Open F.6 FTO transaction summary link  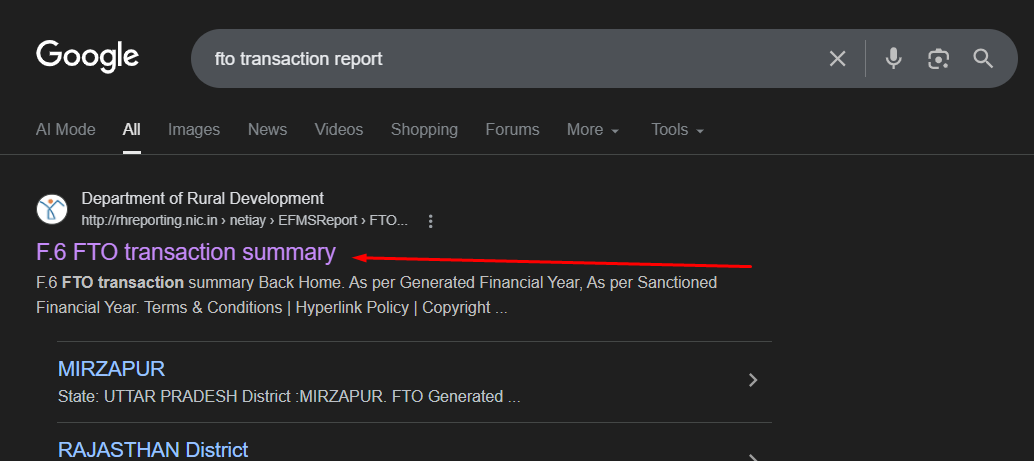click(186, 252)
